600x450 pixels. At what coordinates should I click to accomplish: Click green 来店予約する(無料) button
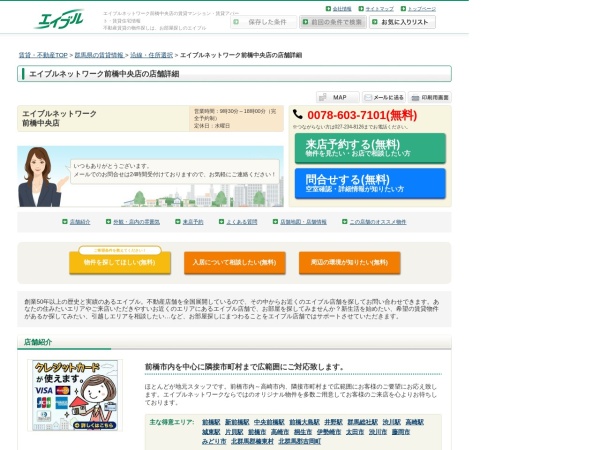coord(370,148)
